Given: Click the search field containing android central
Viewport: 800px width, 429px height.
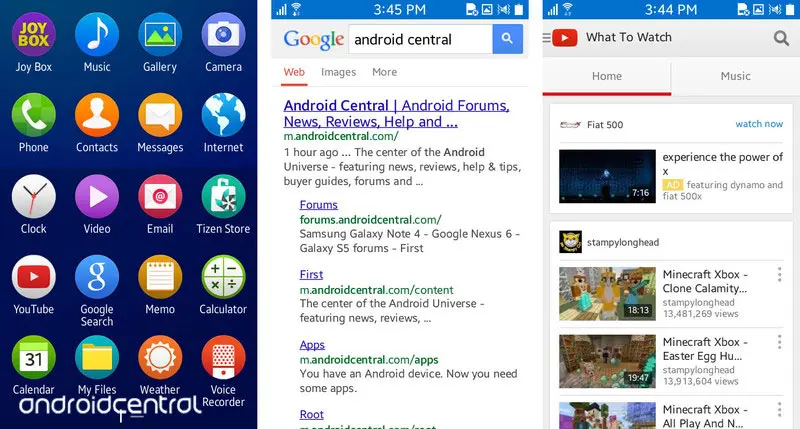Looking at the screenshot, I should pos(420,39).
